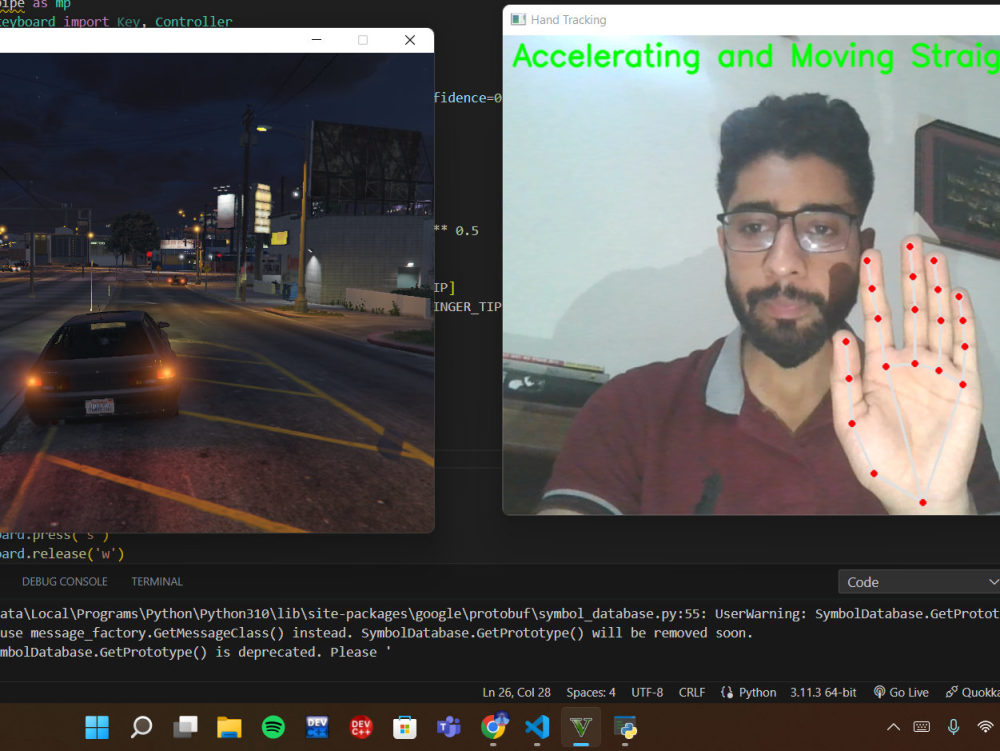Switch to the Python window on taskbar
The width and height of the screenshot is (1000, 751).
click(x=625, y=727)
